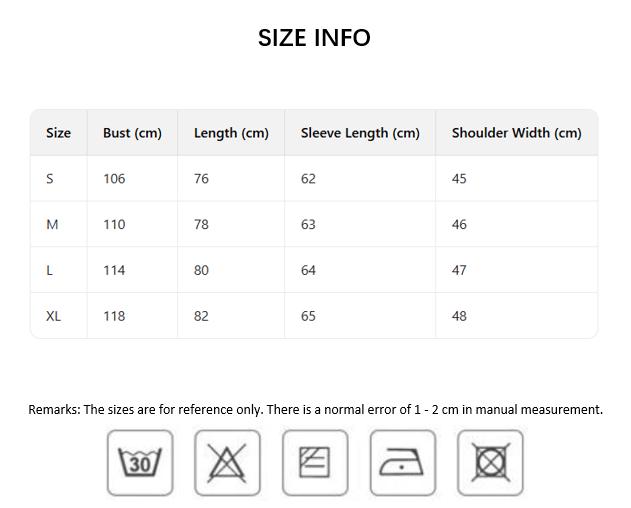Click the do not tumble dry icon
This screenshot has height=508, width=631.
[490, 463]
